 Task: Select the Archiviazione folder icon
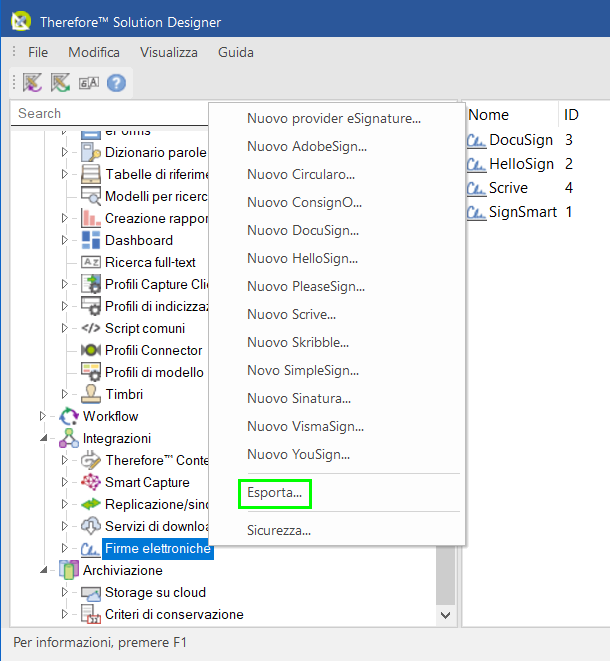click(69, 570)
